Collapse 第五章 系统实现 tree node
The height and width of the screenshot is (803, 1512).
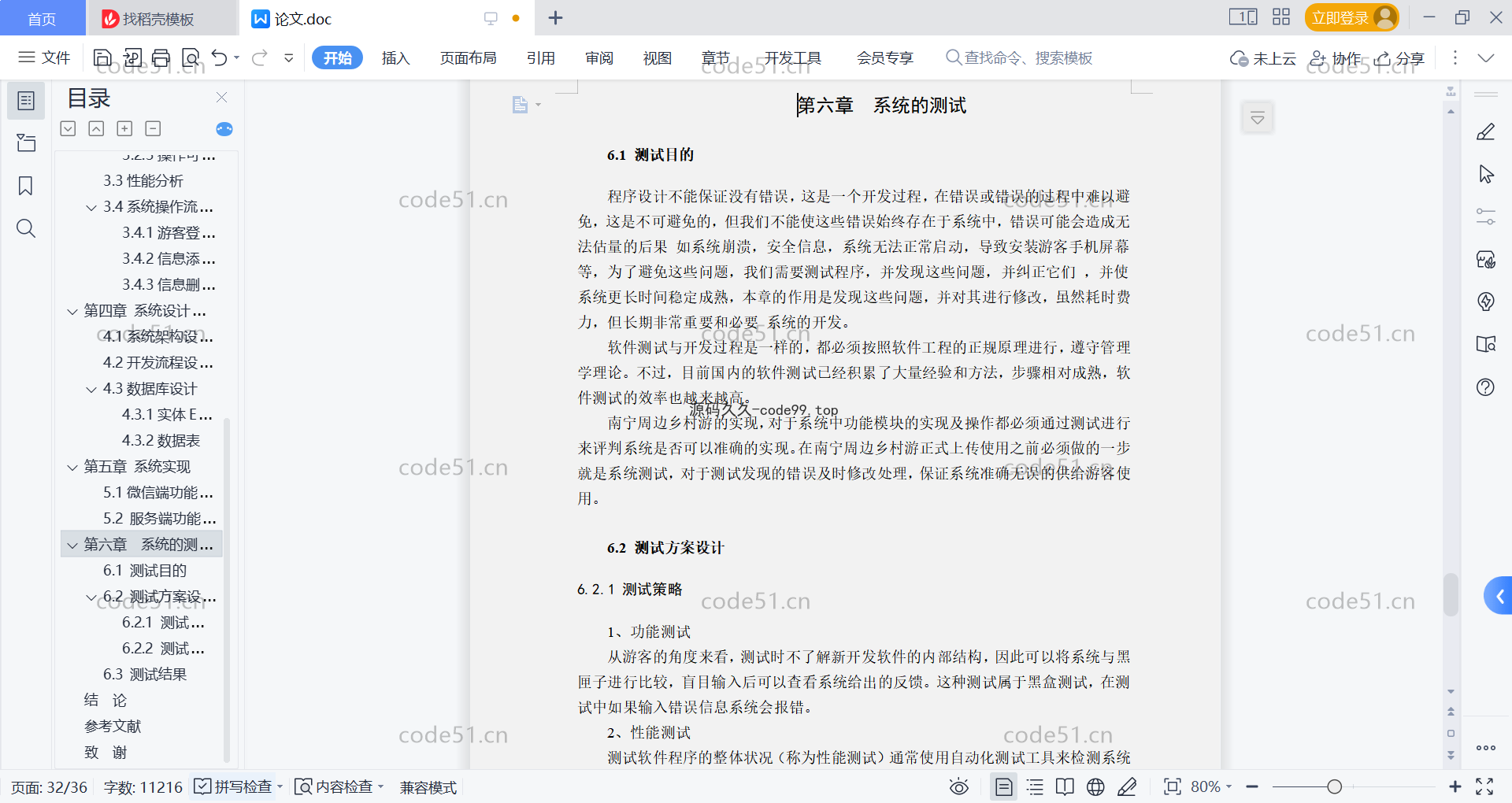pyautogui.click(x=72, y=468)
